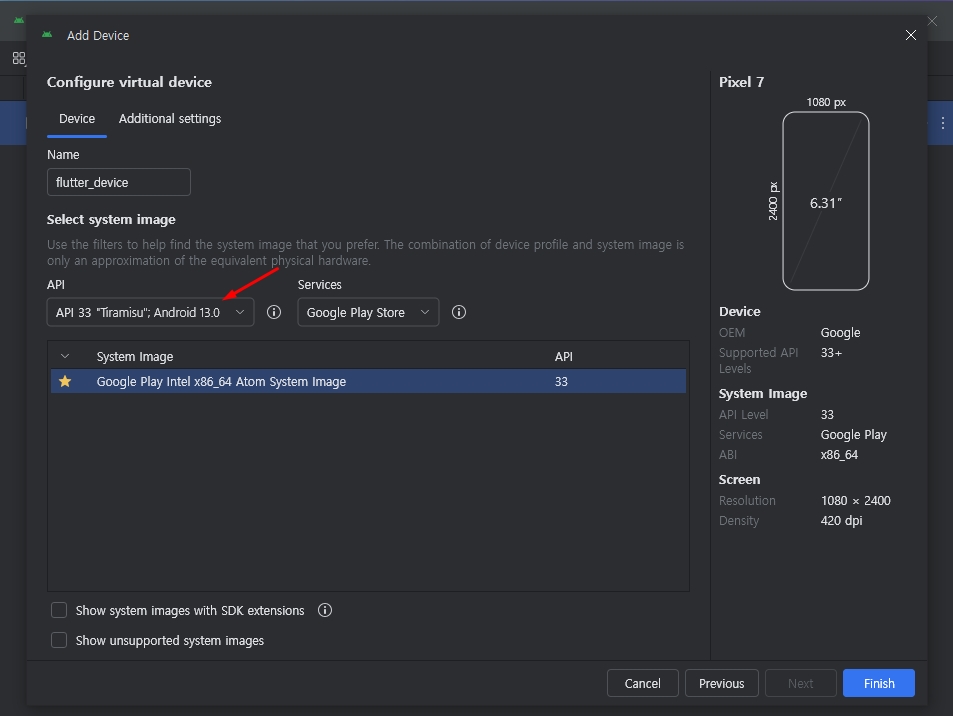Click the Next button
The image size is (953, 716).
(x=800, y=683)
